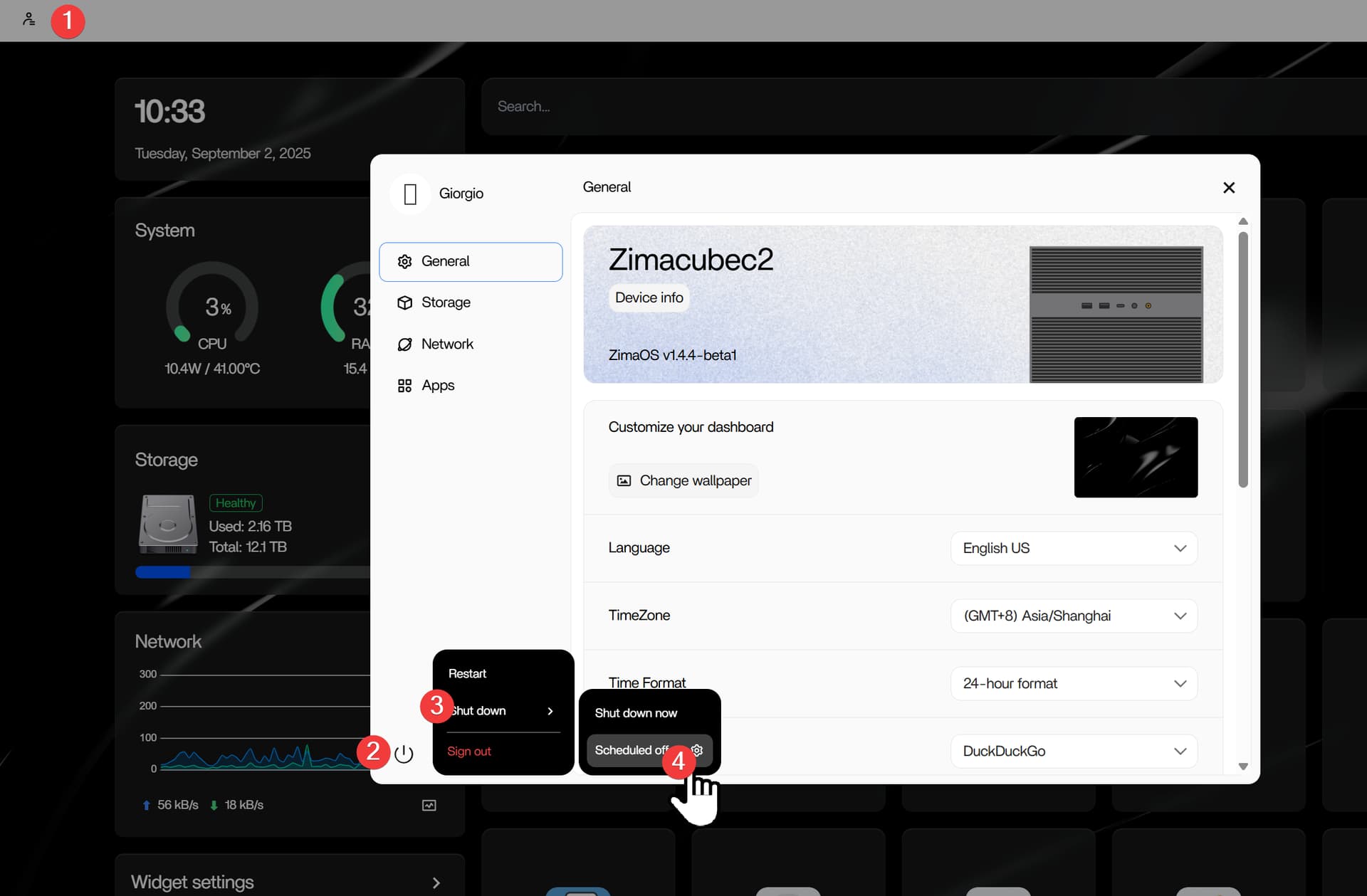Select Shut down now option

pos(636,712)
